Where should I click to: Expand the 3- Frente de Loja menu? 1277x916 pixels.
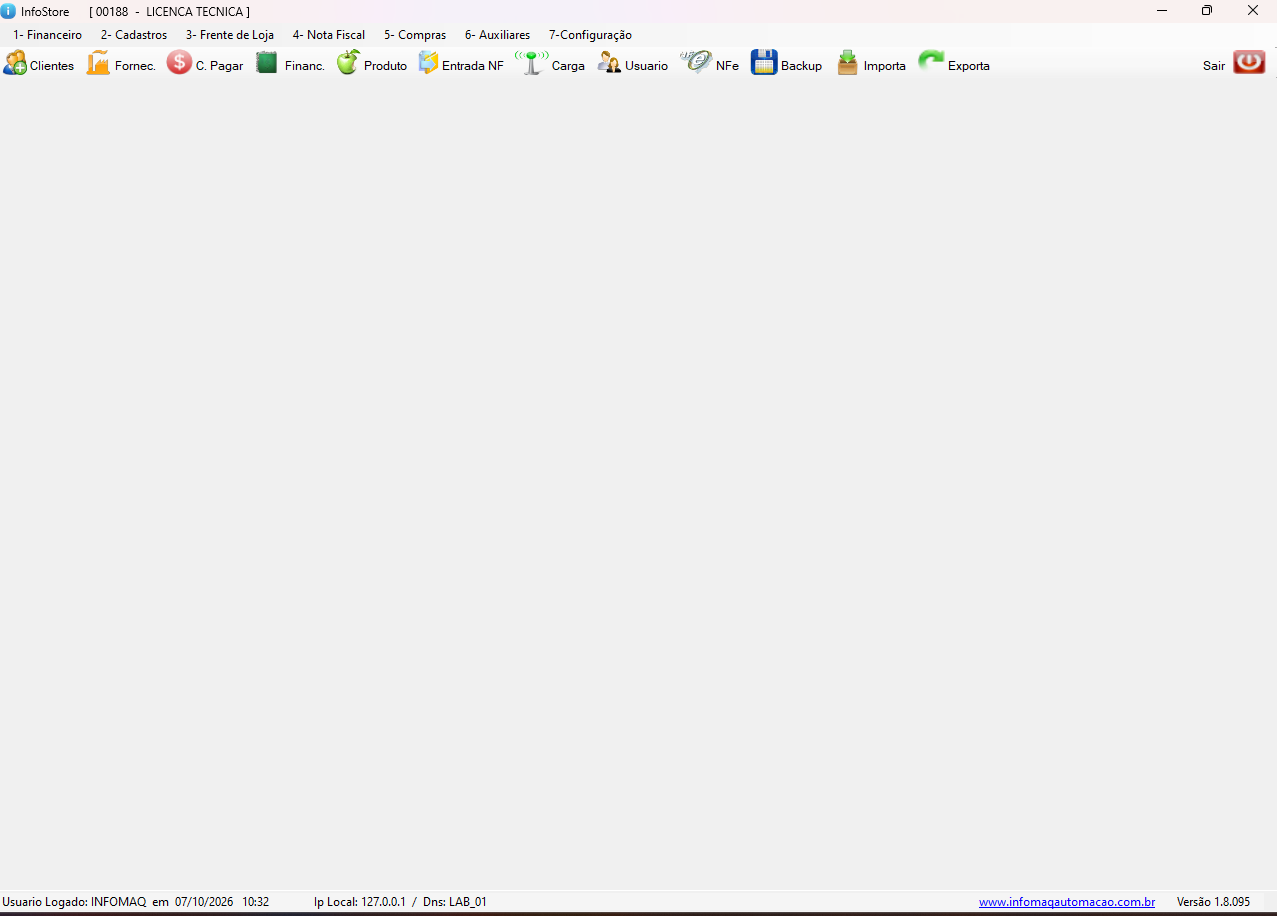tap(230, 35)
